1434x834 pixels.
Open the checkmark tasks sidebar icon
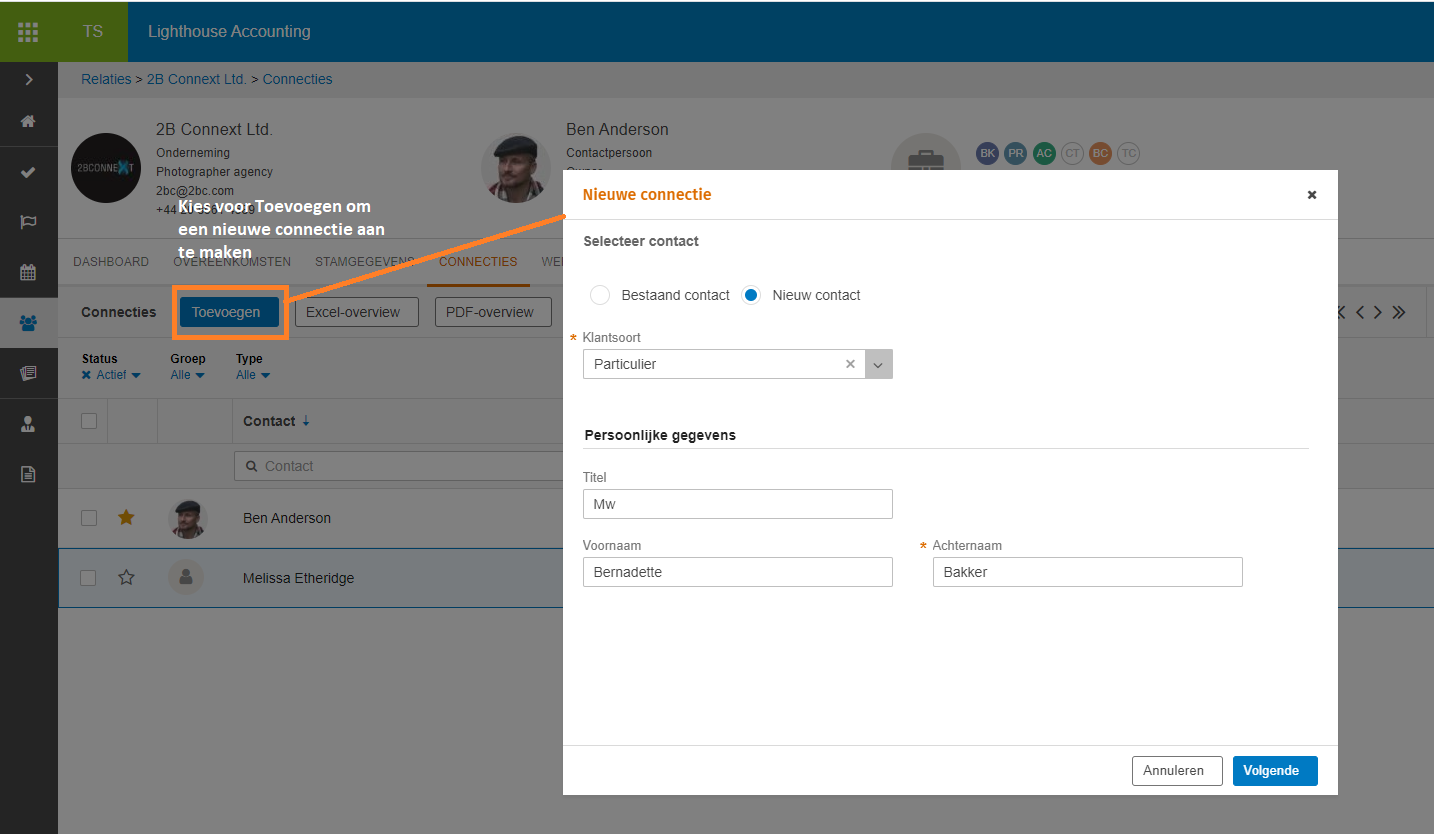pos(28,172)
